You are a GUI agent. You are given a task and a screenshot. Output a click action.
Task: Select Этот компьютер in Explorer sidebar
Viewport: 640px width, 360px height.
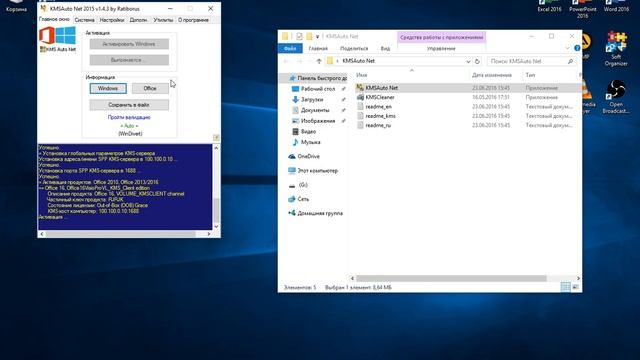pos(317,171)
